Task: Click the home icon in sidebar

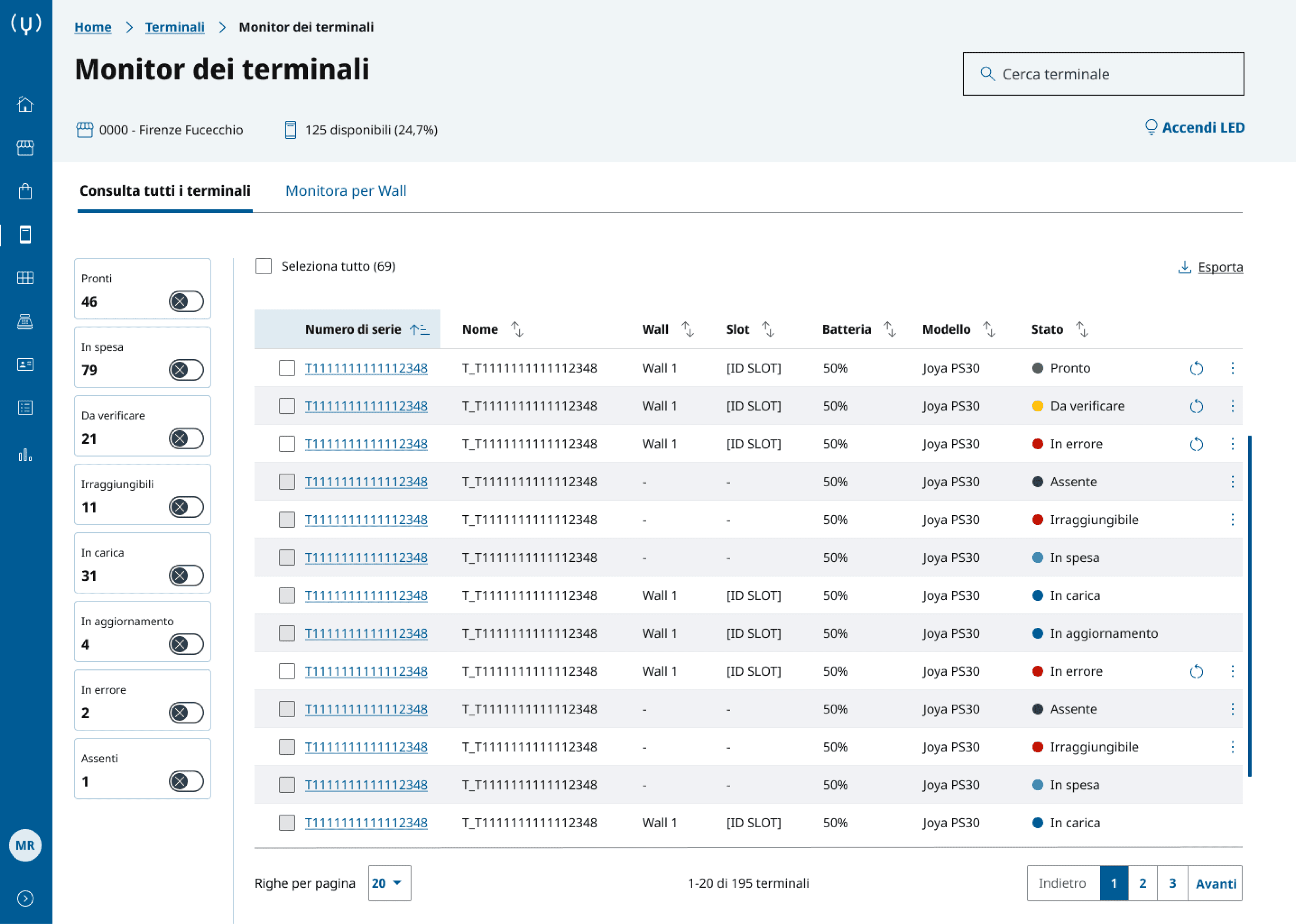Action: coord(25,105)
